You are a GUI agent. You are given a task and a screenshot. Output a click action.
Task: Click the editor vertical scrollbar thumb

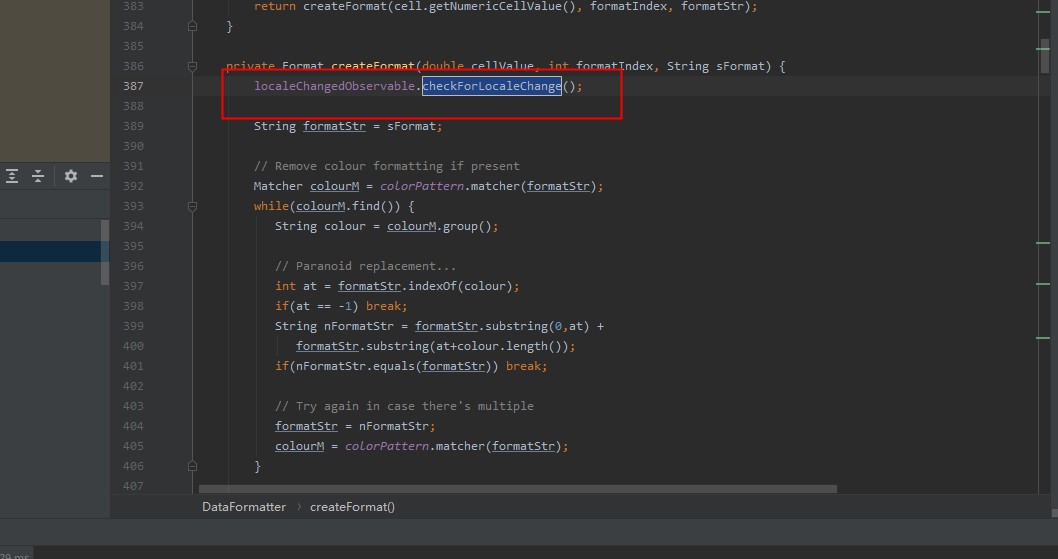point(1045,58)
